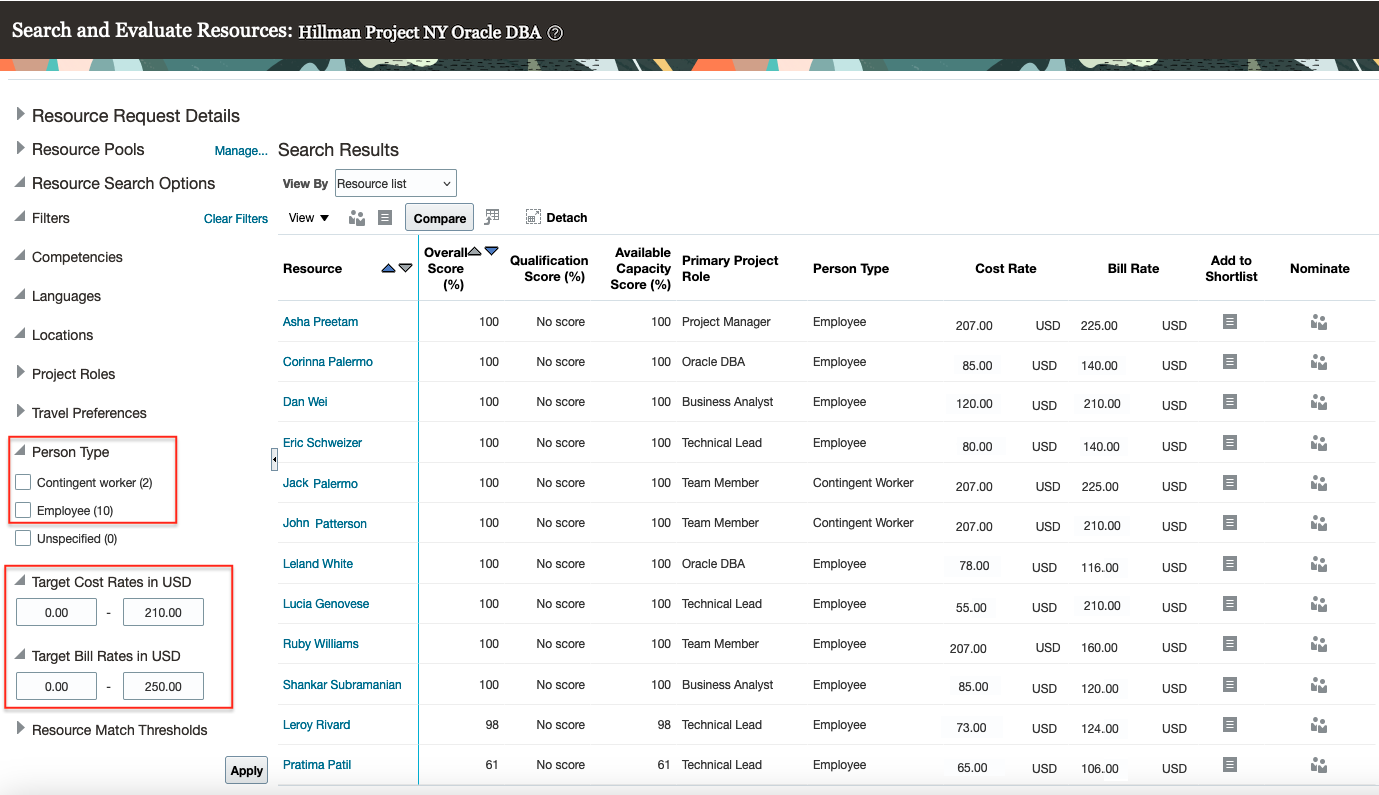
Task: Collapse the left filter panel splitter
Action: (274, 458)
